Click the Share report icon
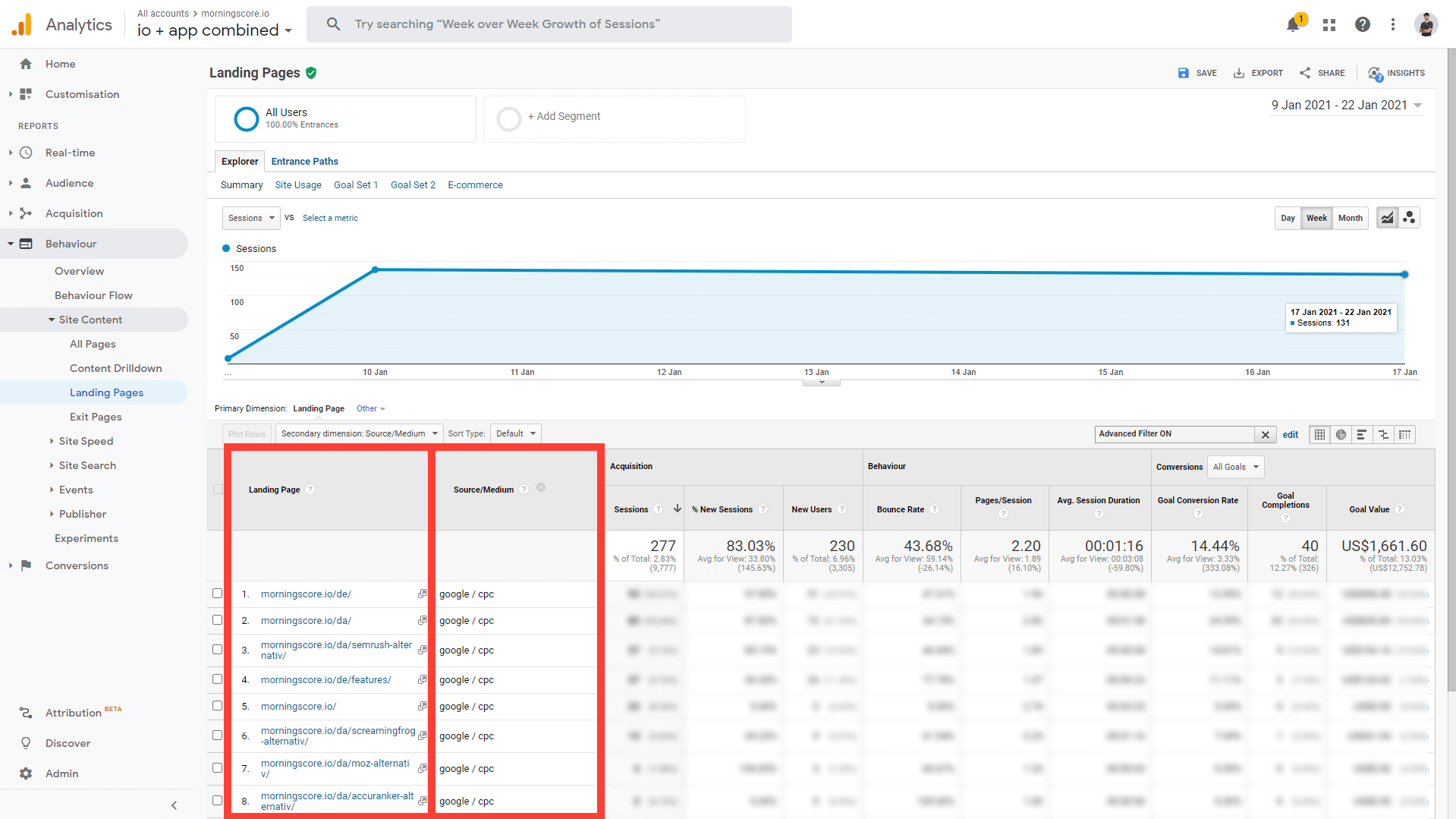1456x819 pixels. 1321,73
